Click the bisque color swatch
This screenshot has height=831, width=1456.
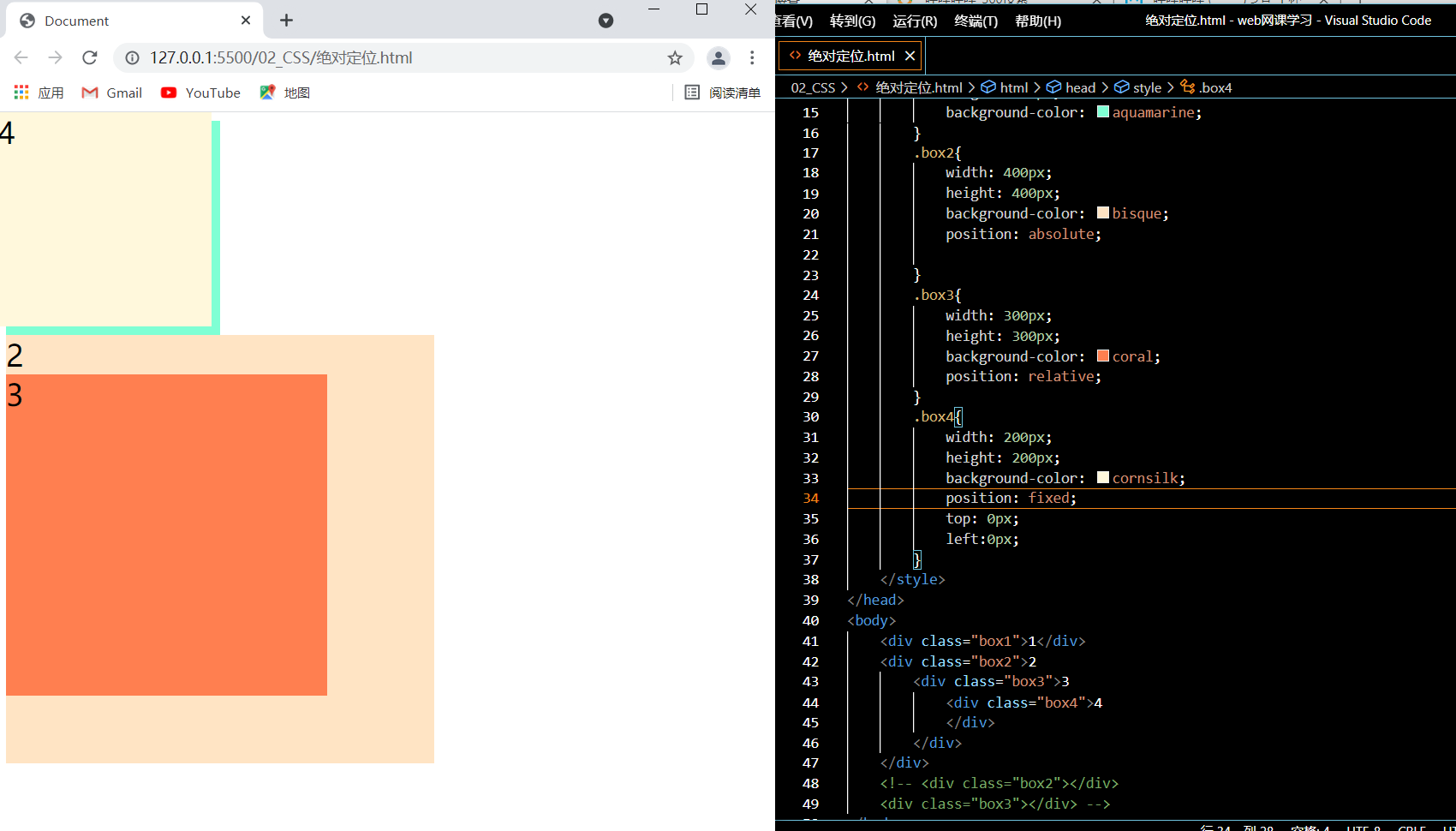click(x=1103, y=212)
